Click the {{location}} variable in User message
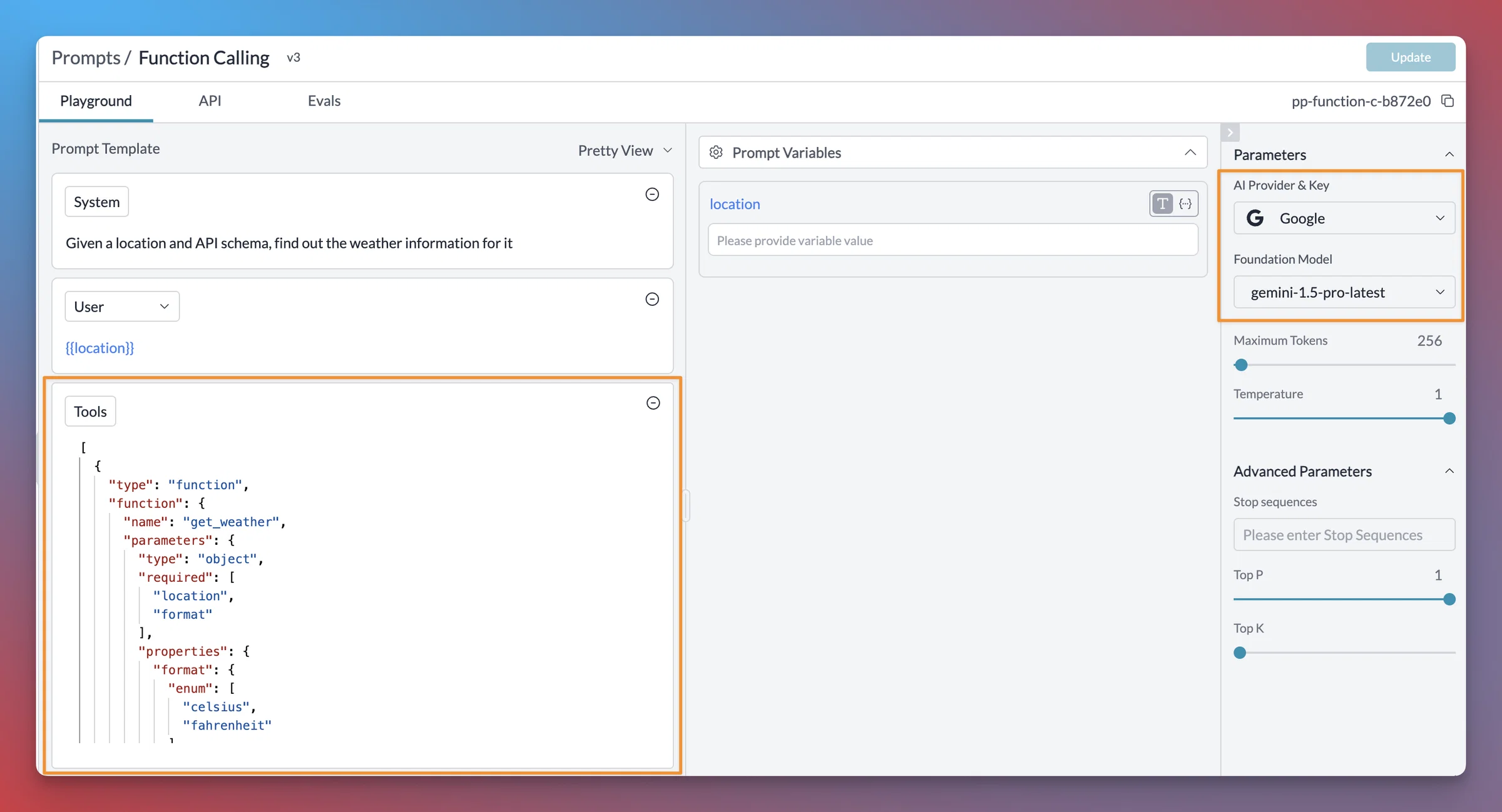 (x=100, y=348)
